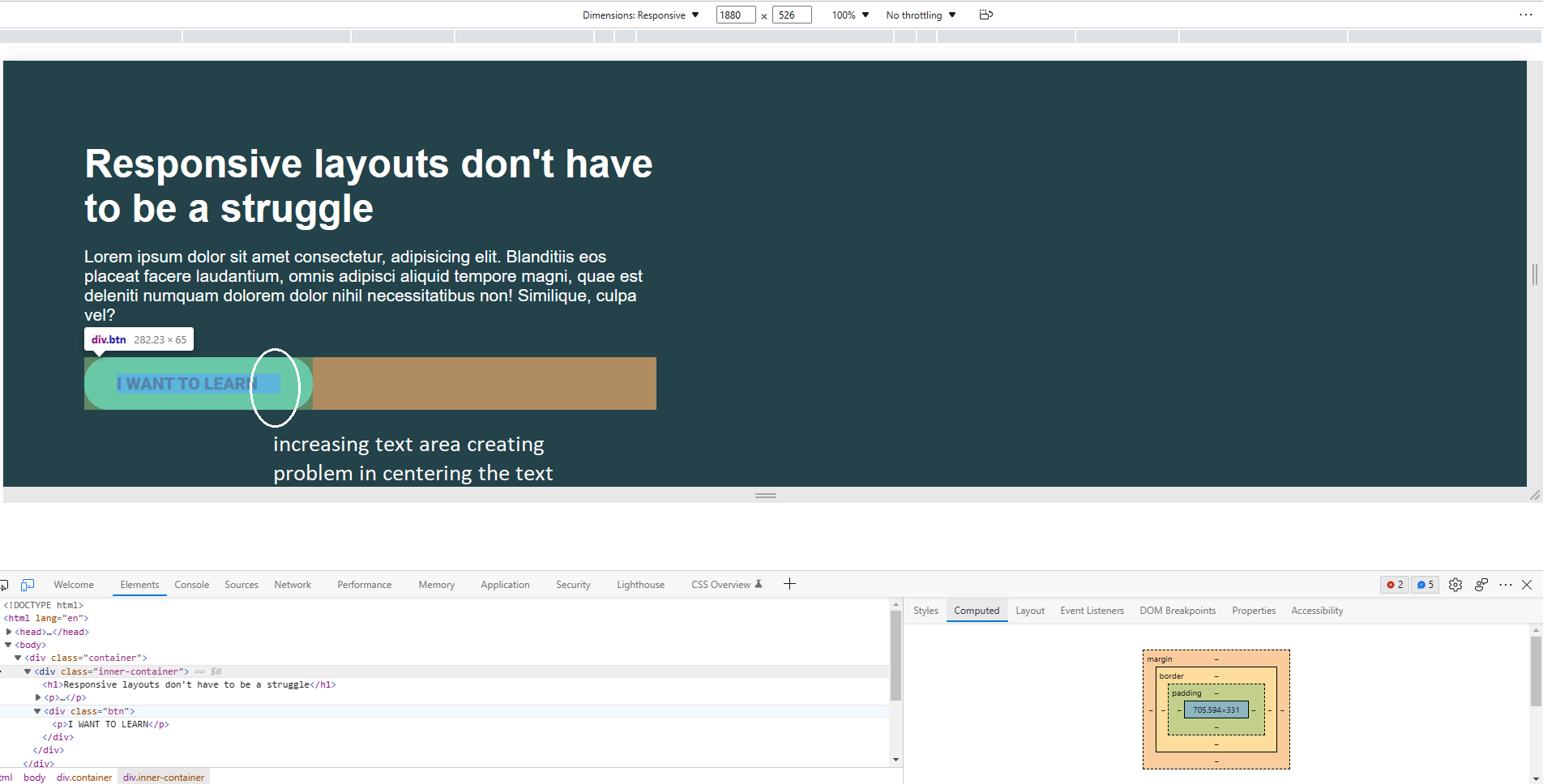Click the Lorem ipsum paragraph text
Viewport: 1556px width, 784px height.
pyautogui.click(x=364, y=286)
